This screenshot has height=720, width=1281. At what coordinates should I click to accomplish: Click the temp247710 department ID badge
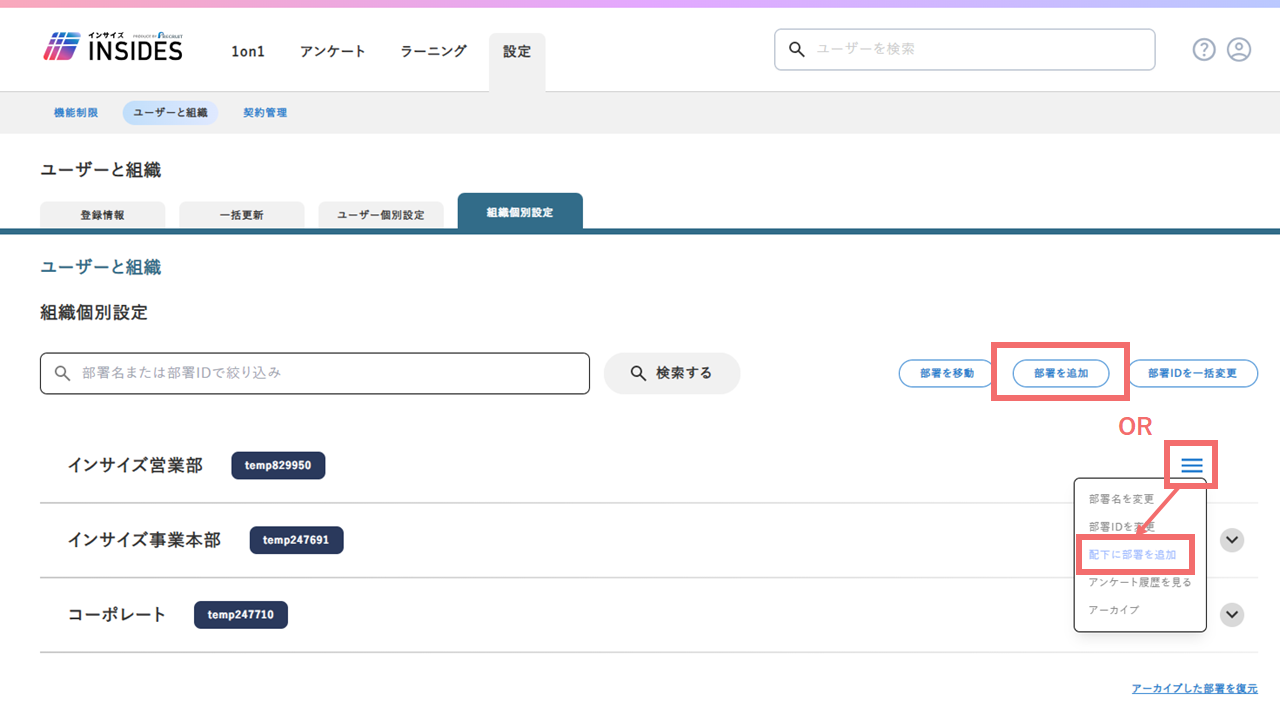tap(241, 614)
